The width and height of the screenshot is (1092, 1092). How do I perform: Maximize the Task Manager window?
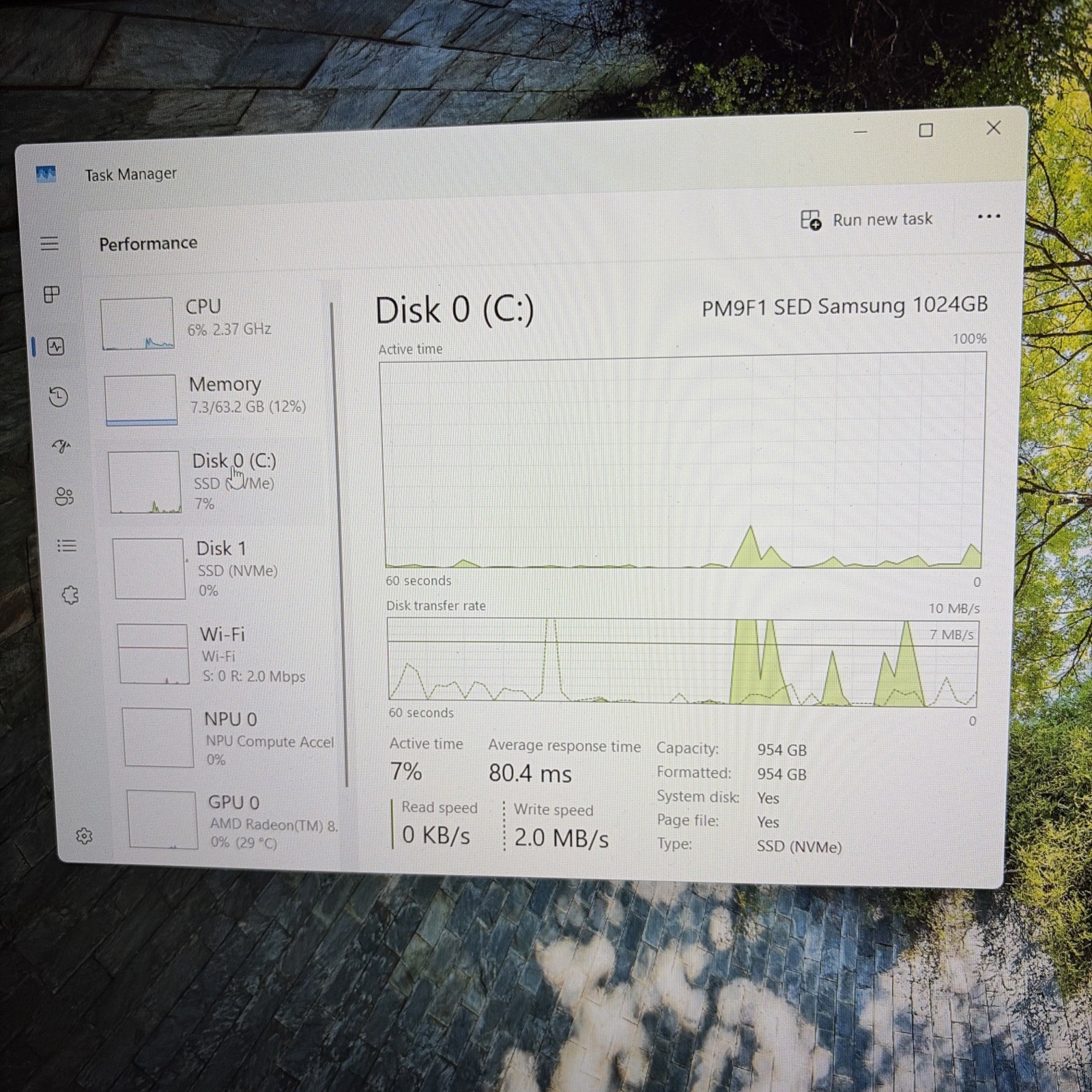coord(925,130)
